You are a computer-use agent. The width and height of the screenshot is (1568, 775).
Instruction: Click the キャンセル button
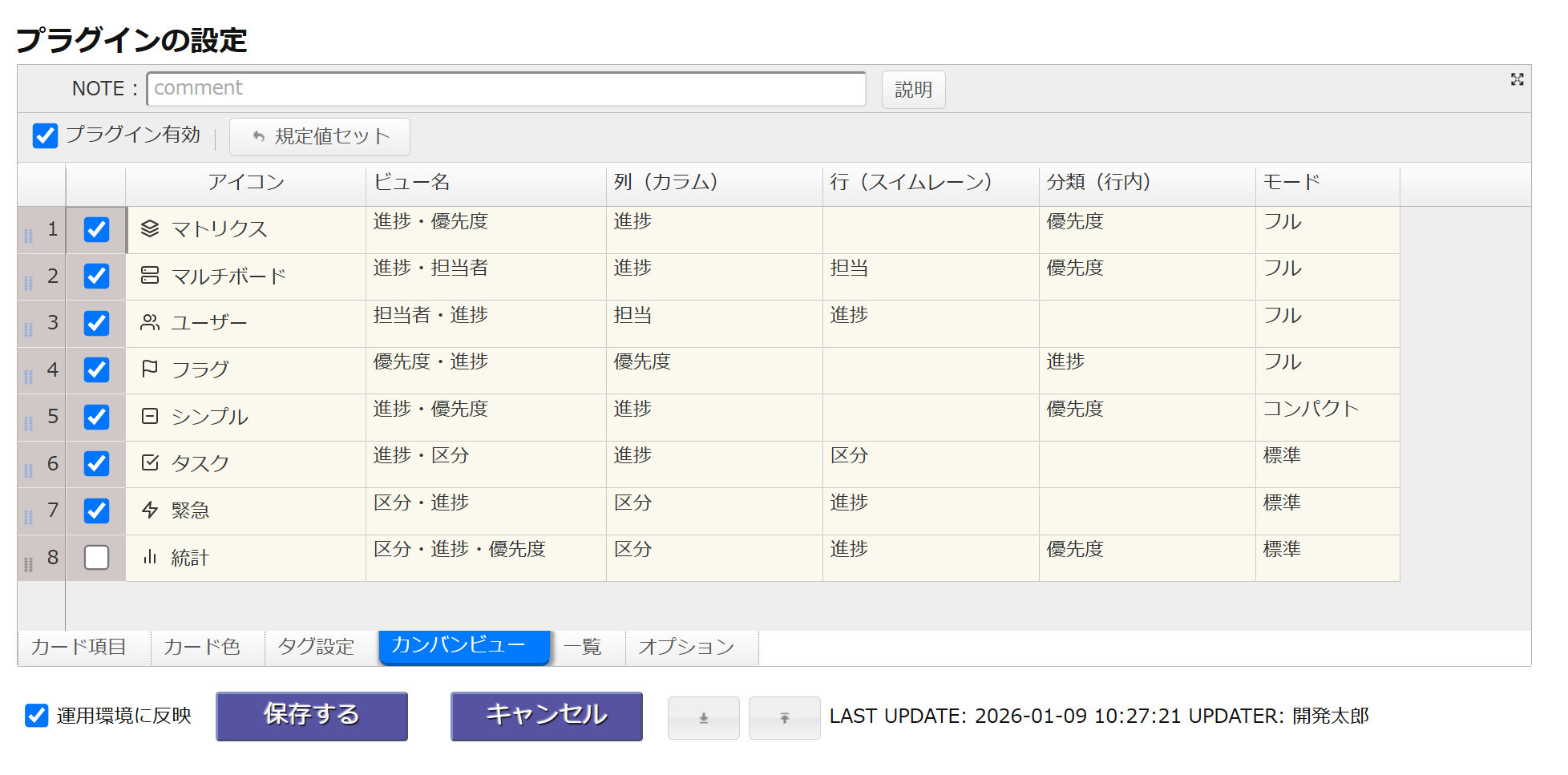coord(547,716)
